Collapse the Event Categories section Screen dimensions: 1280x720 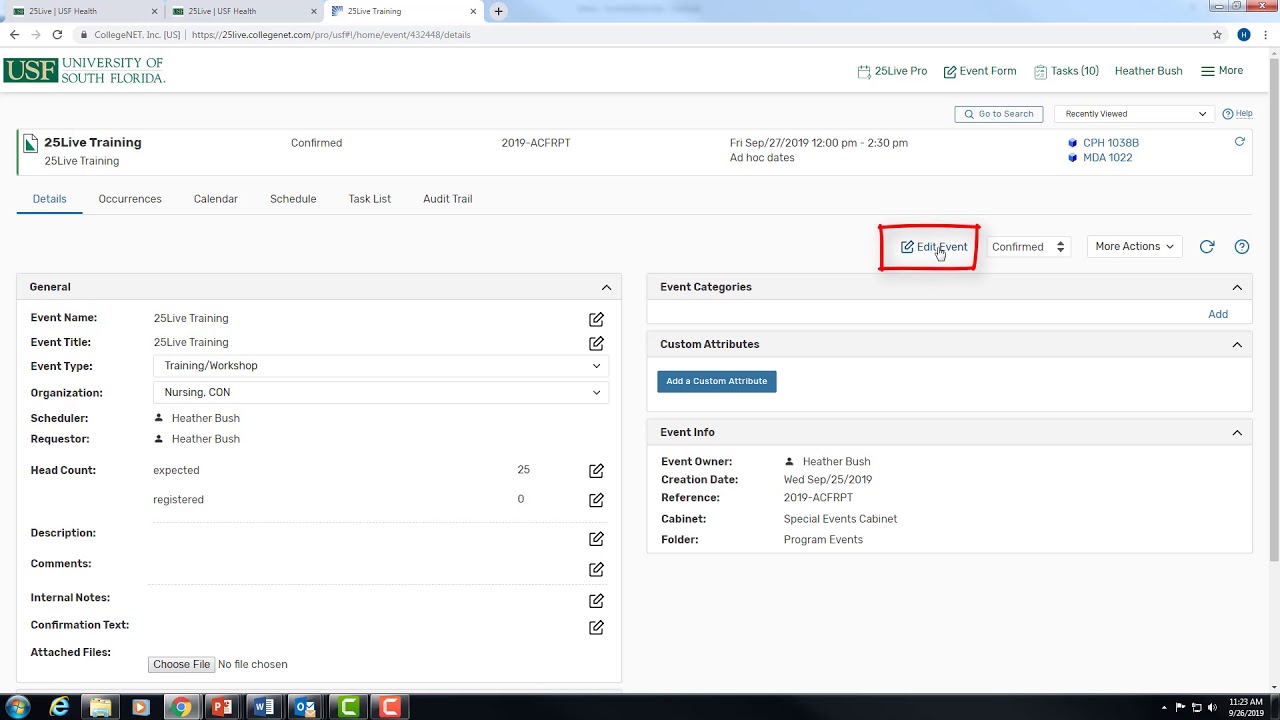[1237, 287]
